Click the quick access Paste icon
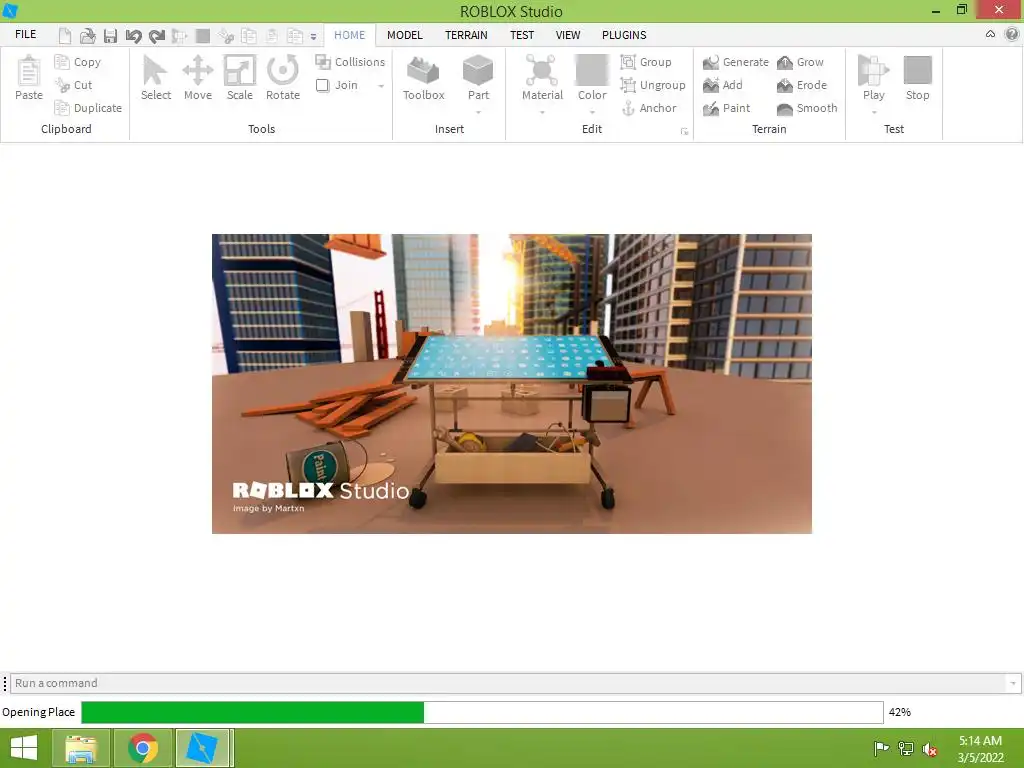The height and width of the screenshot is (768, 1024). click(x=272, y=35)
